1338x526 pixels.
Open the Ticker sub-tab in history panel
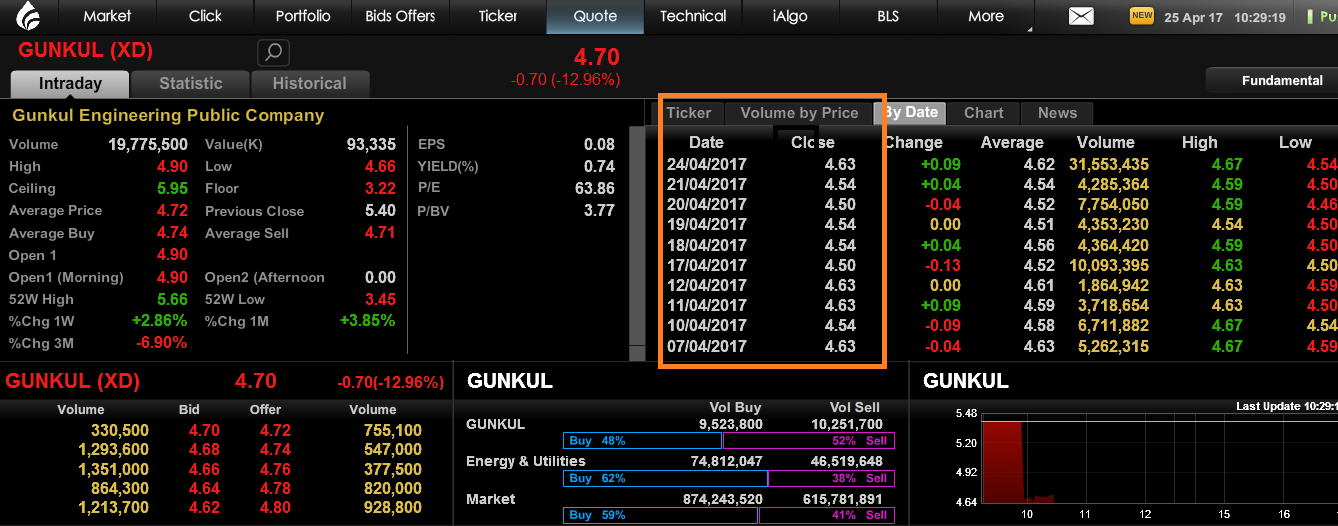tap(689, 113)
